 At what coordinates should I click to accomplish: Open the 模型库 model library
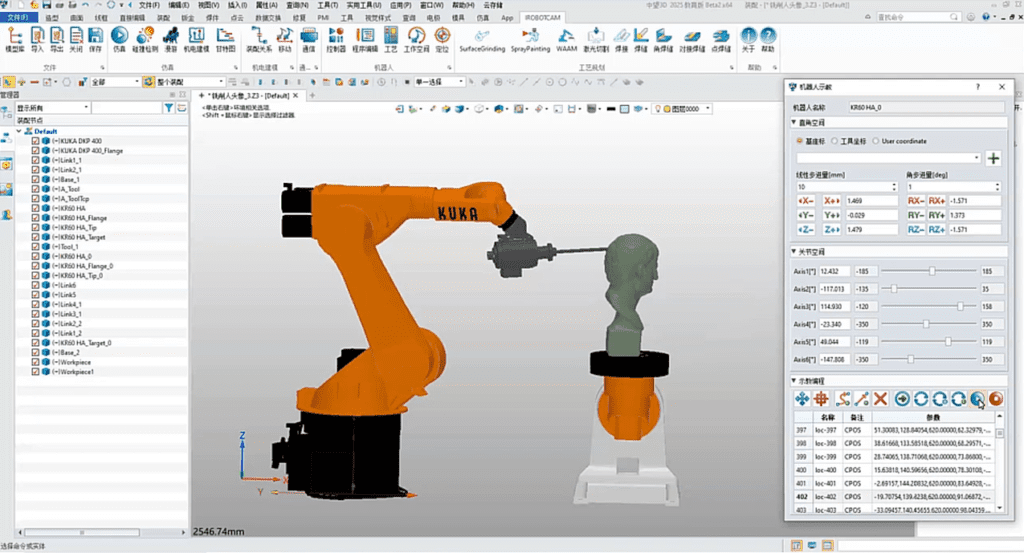tap(16, 40)
